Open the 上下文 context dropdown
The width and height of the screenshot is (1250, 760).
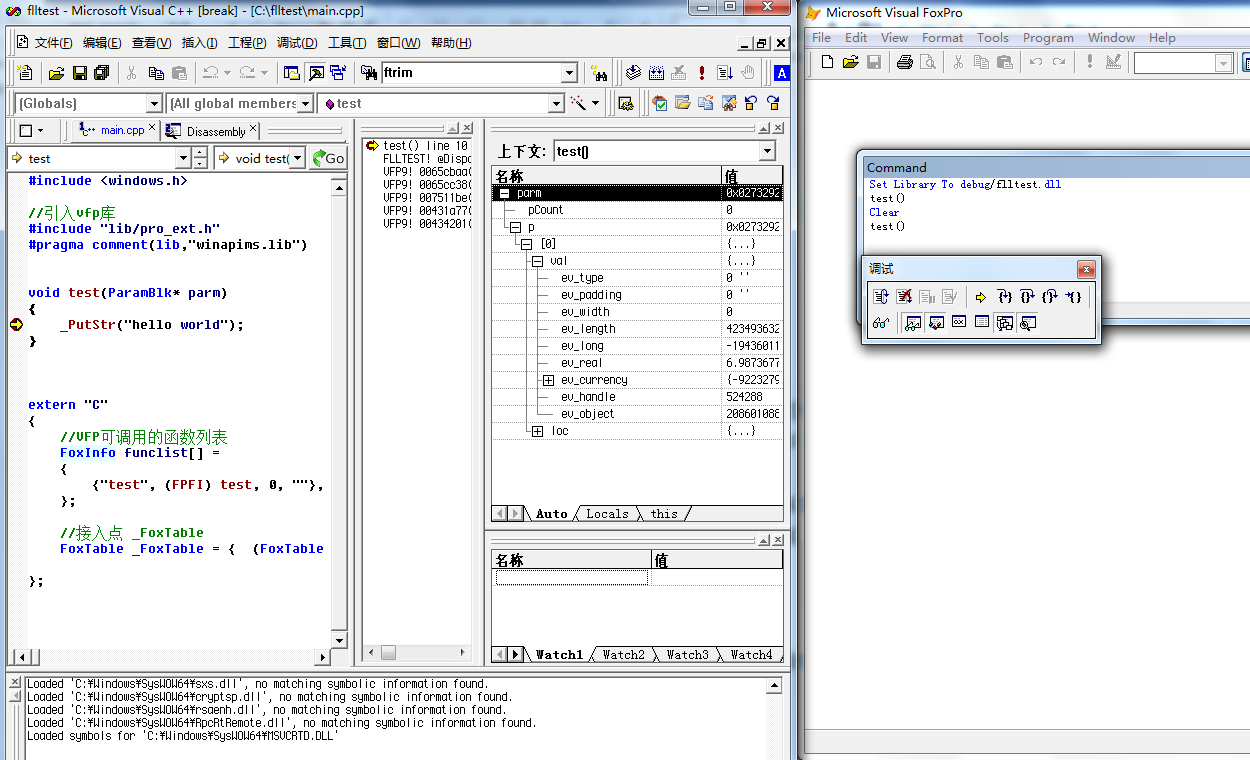(x=767, y=151)
